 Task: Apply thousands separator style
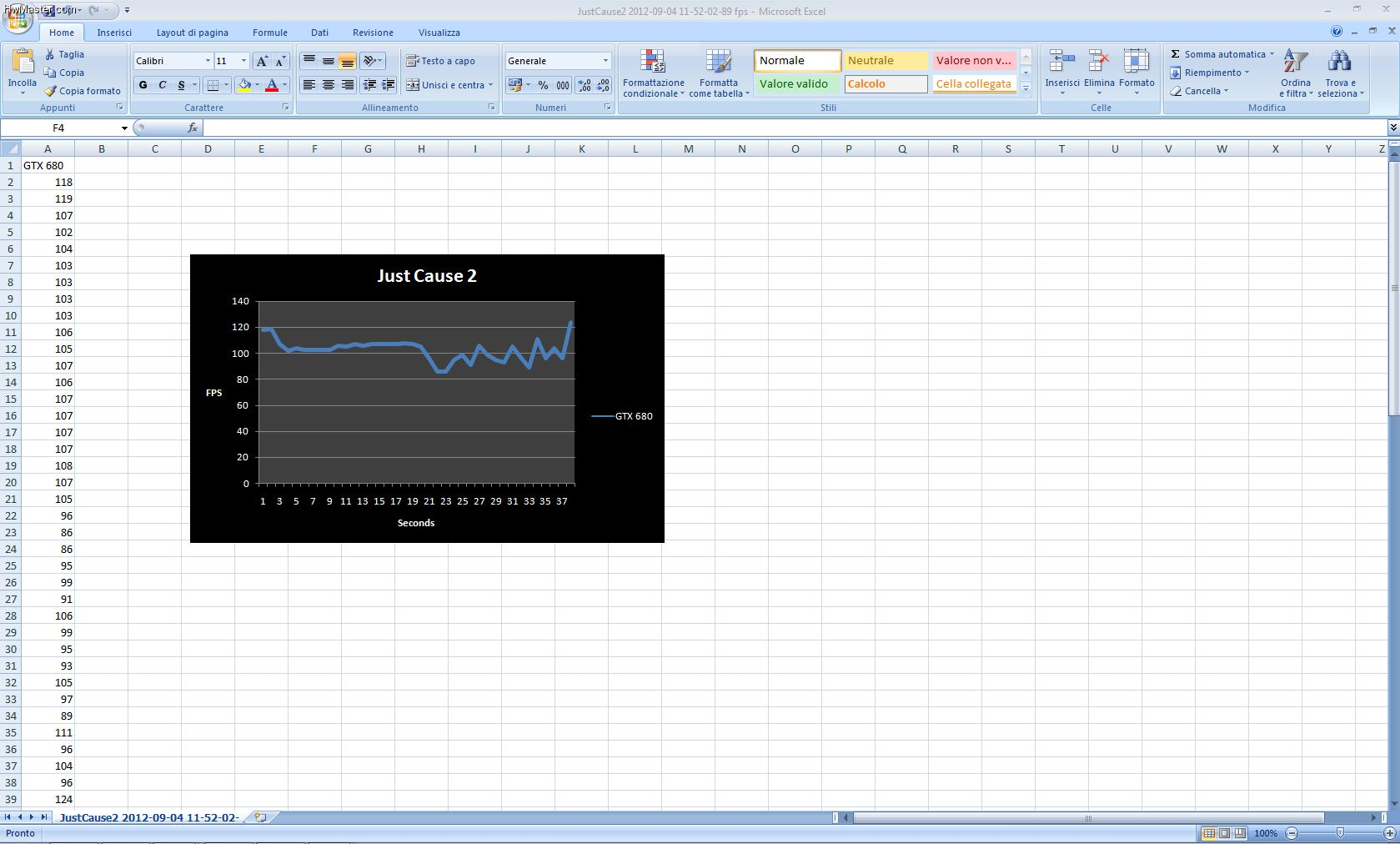coord(563,85)
